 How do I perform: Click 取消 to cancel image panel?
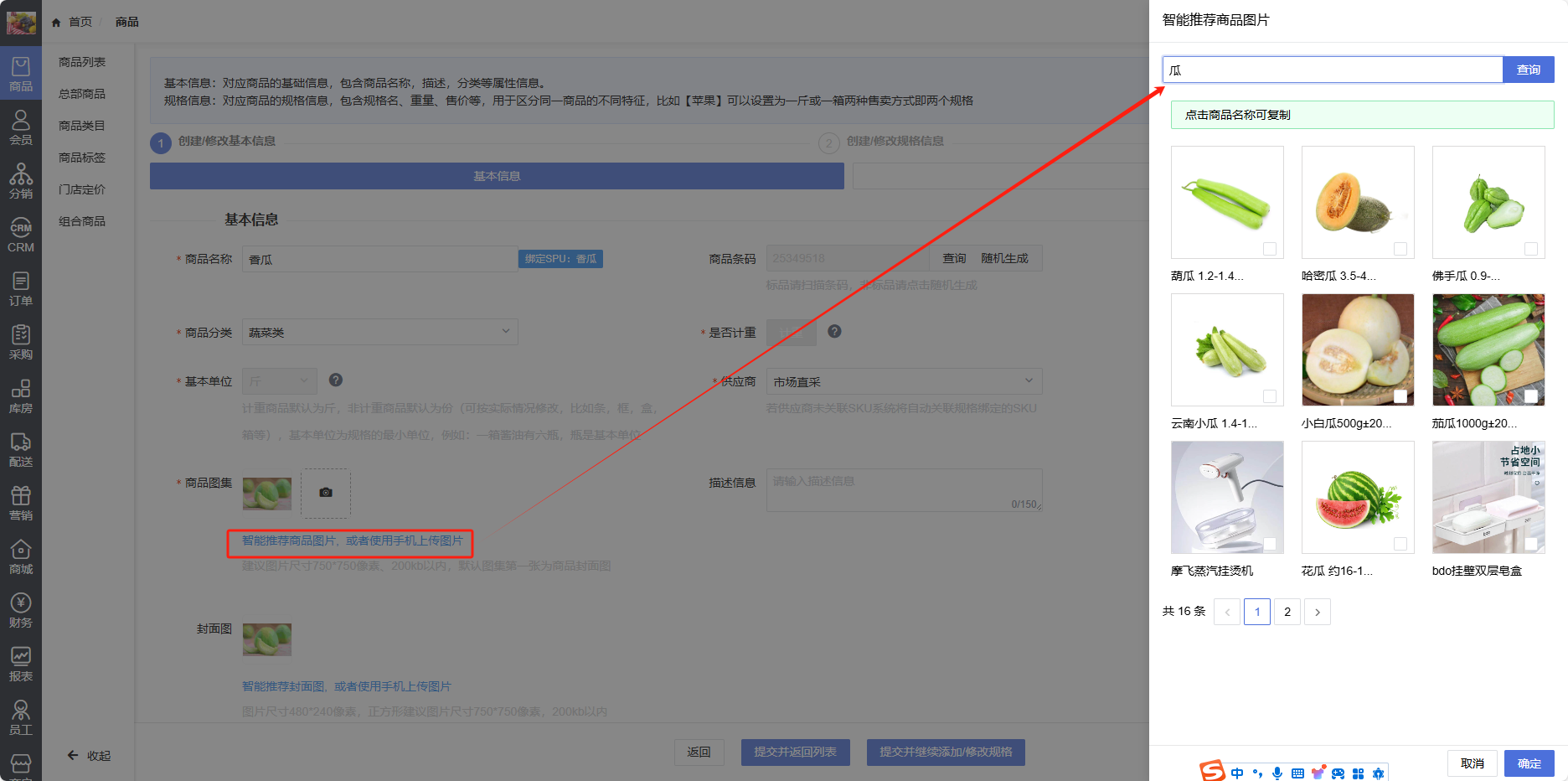1473,763
